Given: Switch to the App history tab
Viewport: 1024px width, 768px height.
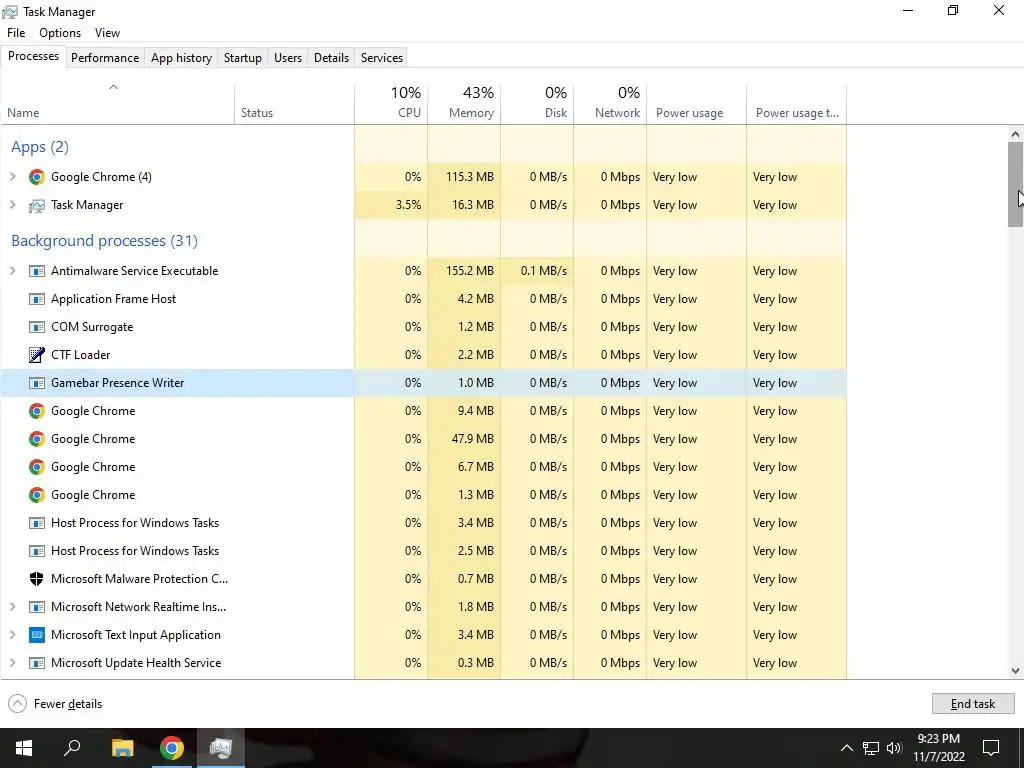Looking at the screenshot, I should (182, 57).
